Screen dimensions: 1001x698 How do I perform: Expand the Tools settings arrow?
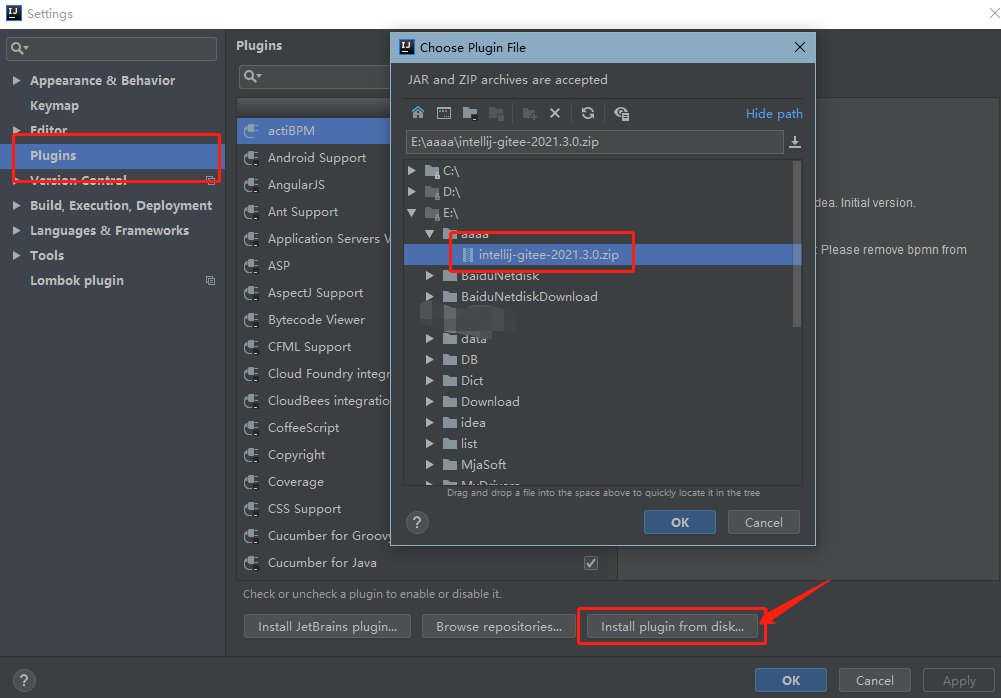click(x=16, y=255)
